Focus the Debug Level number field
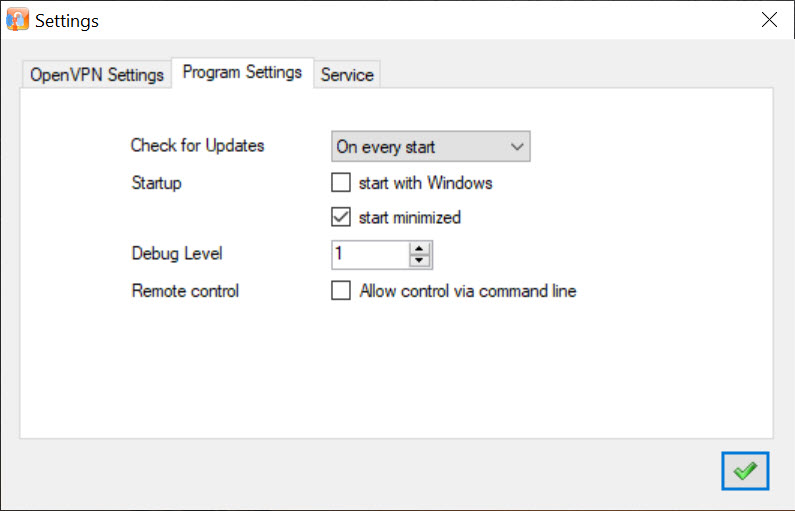Screen dimensions: 795x511 click(x=370, y=254)
